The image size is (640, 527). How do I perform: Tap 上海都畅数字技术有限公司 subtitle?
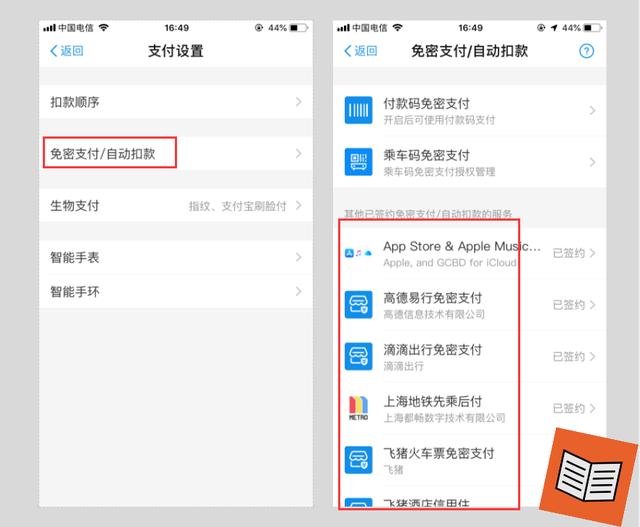coord(444,418)
